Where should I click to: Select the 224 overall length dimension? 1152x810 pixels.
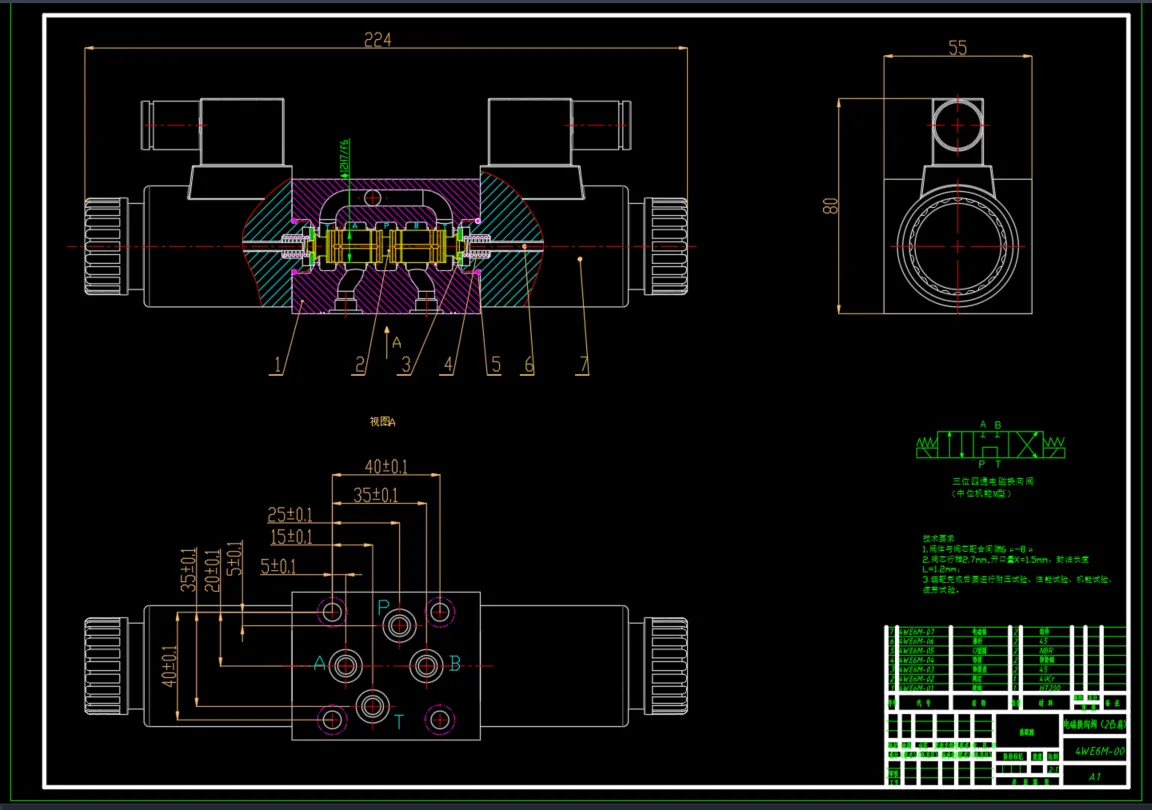click(378, 40)
